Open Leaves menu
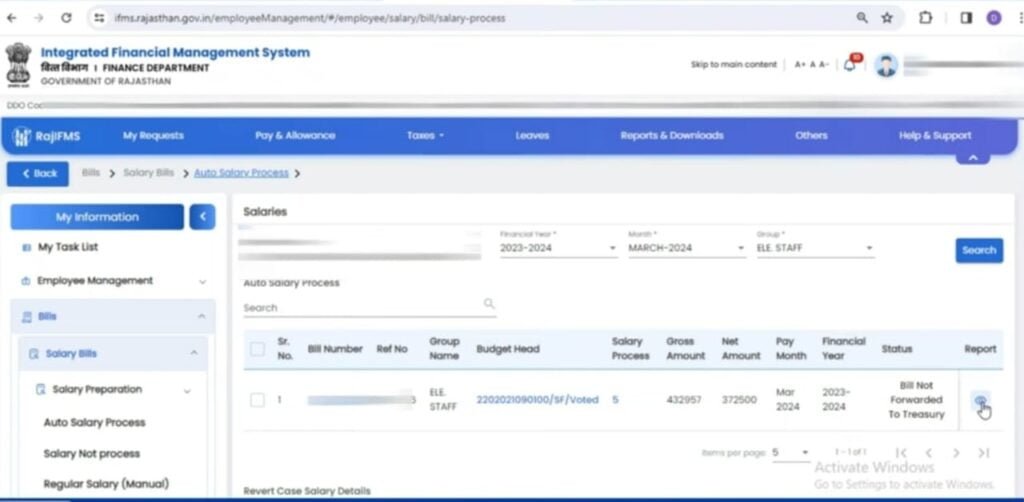Image resolution: width=1024 pixels, height=502 pixels. [x=532, y=136]
